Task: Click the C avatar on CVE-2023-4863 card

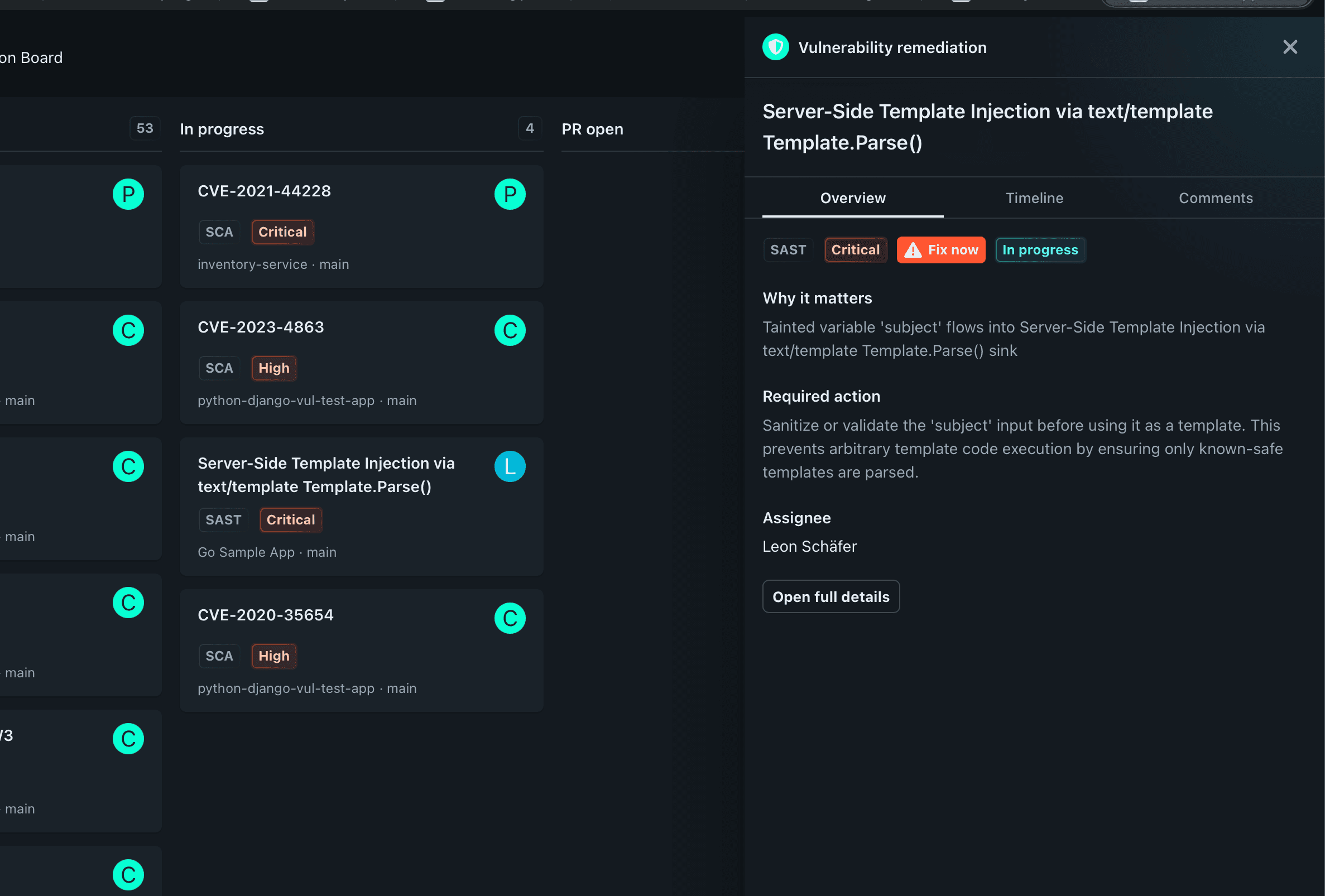Action: (x=510, y=331)
